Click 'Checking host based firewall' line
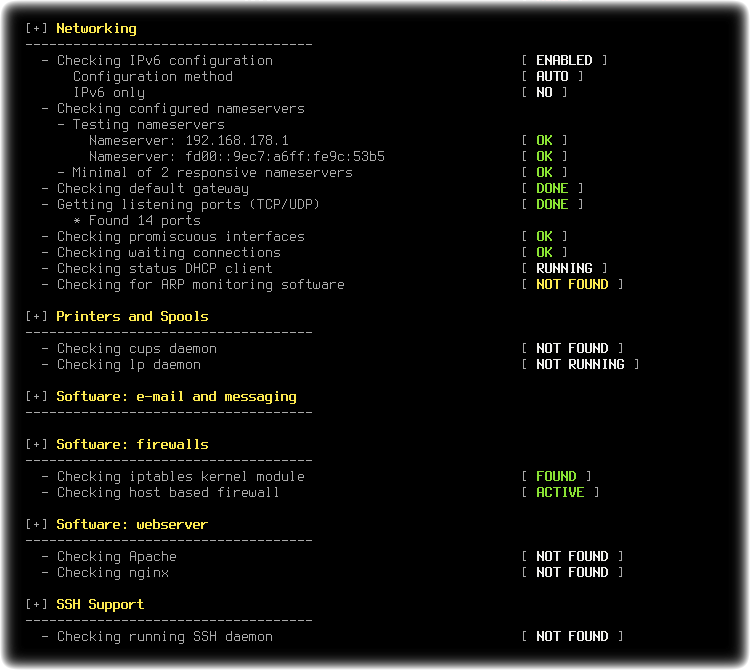This screenshot has height=670, width=750. (x=168, y=493)
